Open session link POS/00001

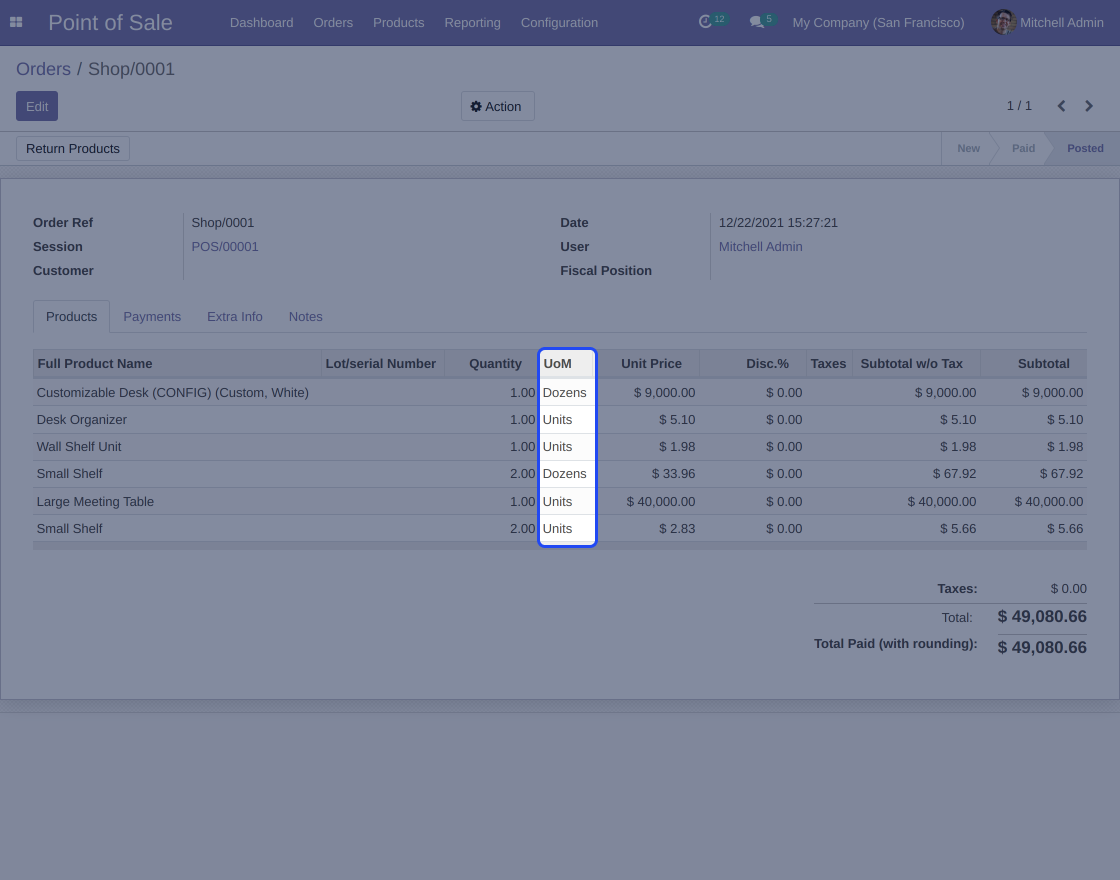click(225, 247)
